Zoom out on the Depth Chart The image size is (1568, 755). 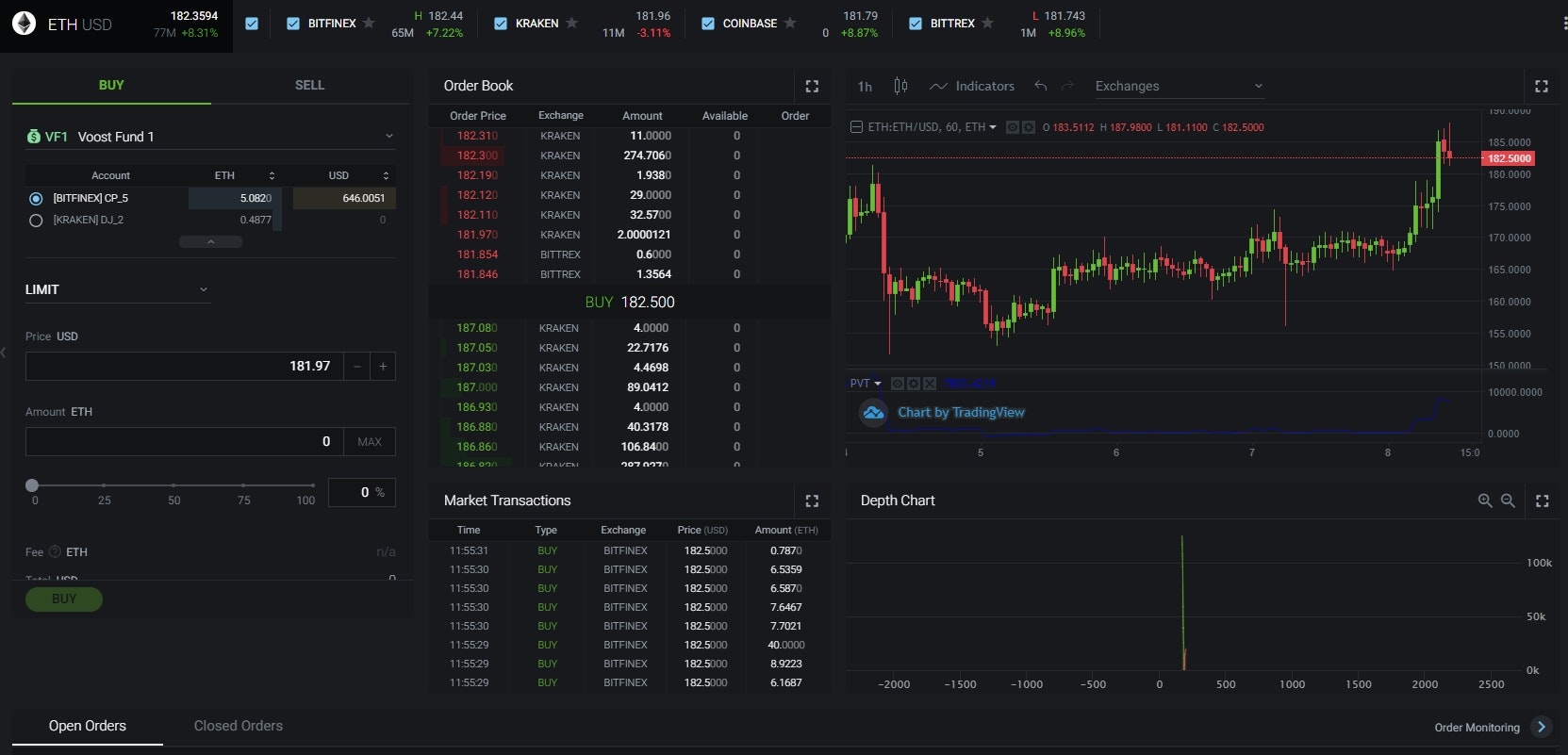[x=1508, y=501]
